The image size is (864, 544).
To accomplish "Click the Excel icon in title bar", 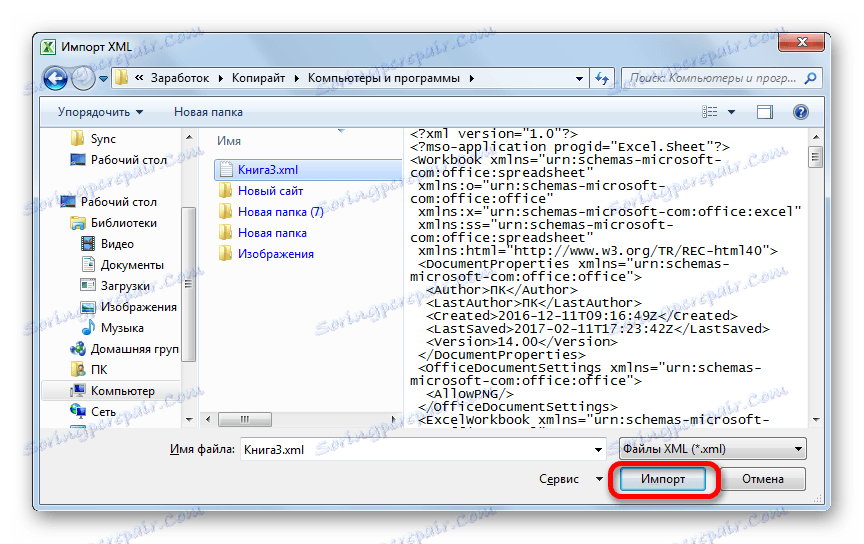I will tap(48, 47).
